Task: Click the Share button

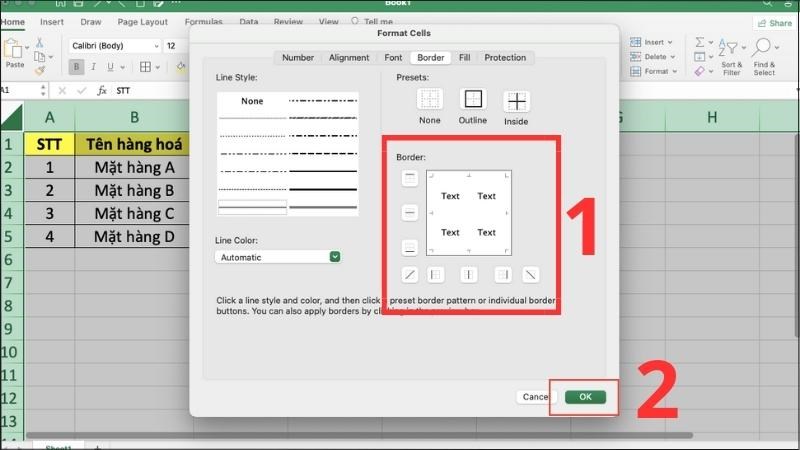Action: coord(774,23)
